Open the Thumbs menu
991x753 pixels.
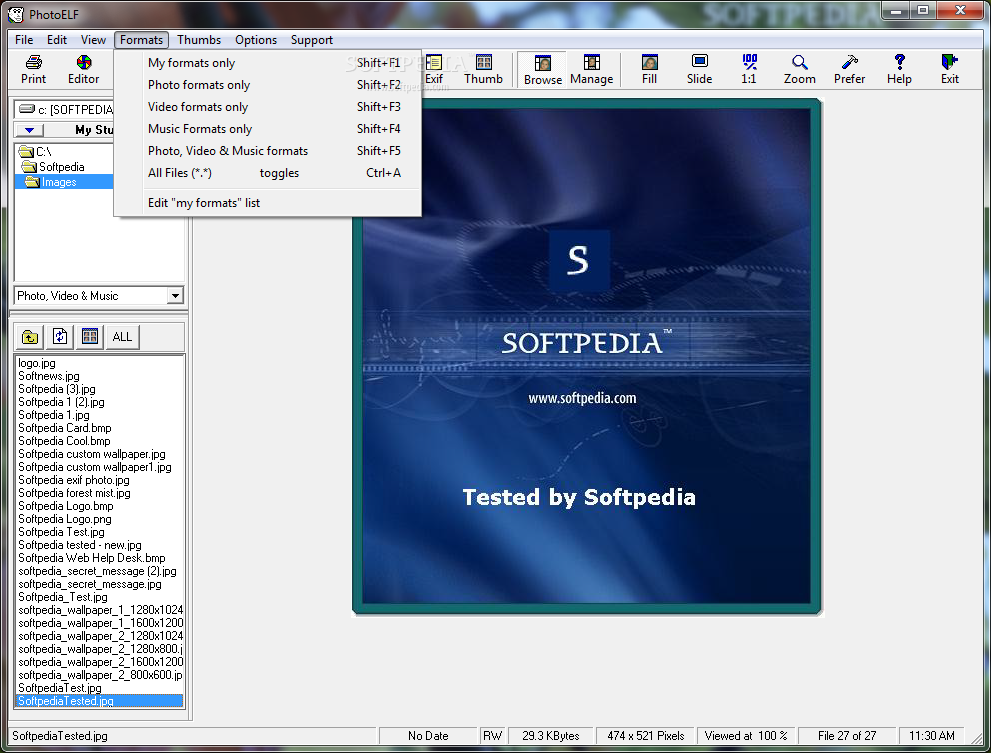[x=199, y=40]
